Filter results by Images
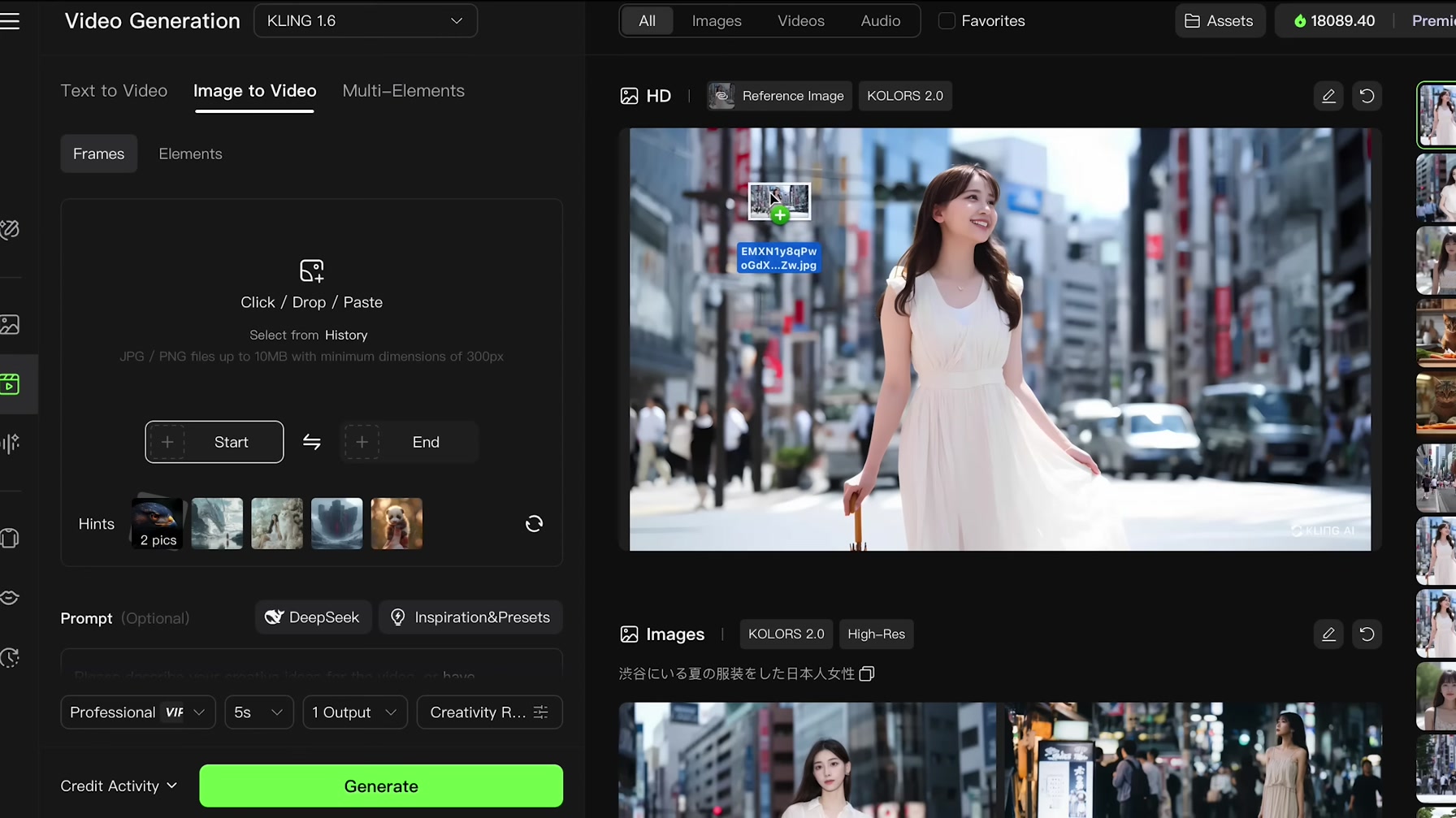The image size is (1456, 818). pos(717,21)
